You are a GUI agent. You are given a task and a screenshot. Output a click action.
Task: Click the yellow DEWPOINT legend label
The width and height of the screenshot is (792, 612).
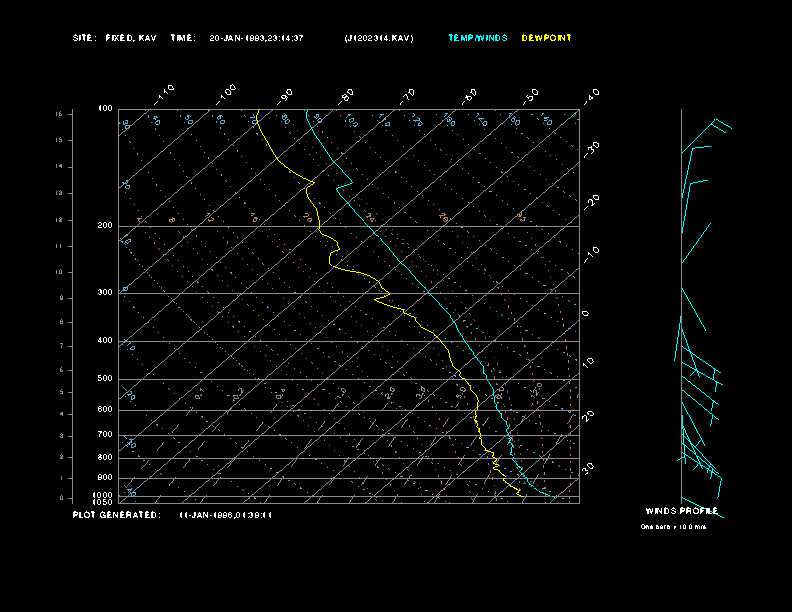click(547, 38)
